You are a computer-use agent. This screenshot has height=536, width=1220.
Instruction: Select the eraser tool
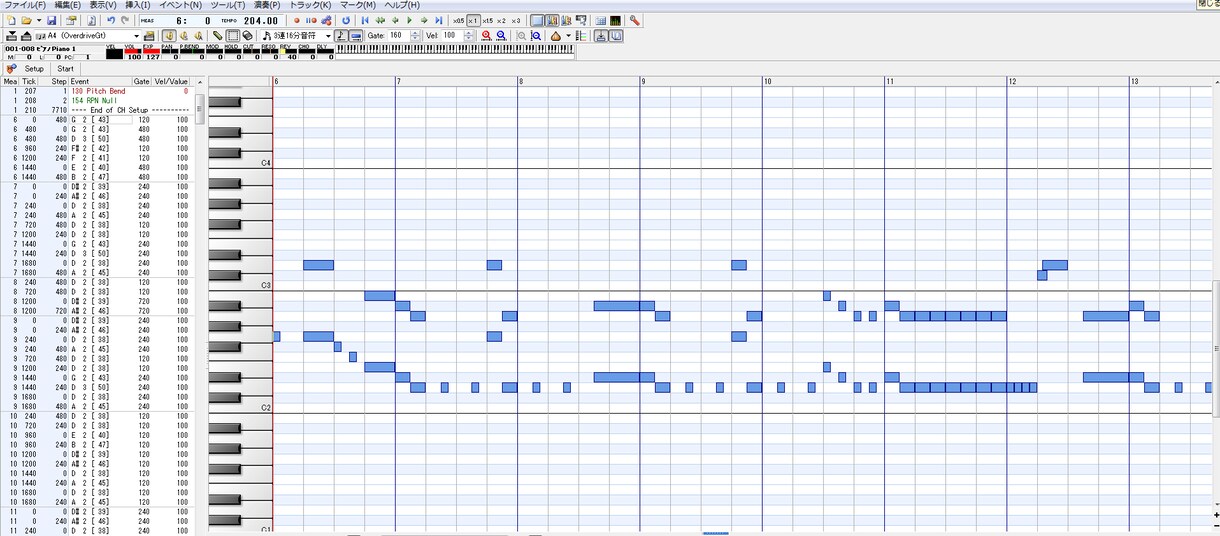[247, 35]
